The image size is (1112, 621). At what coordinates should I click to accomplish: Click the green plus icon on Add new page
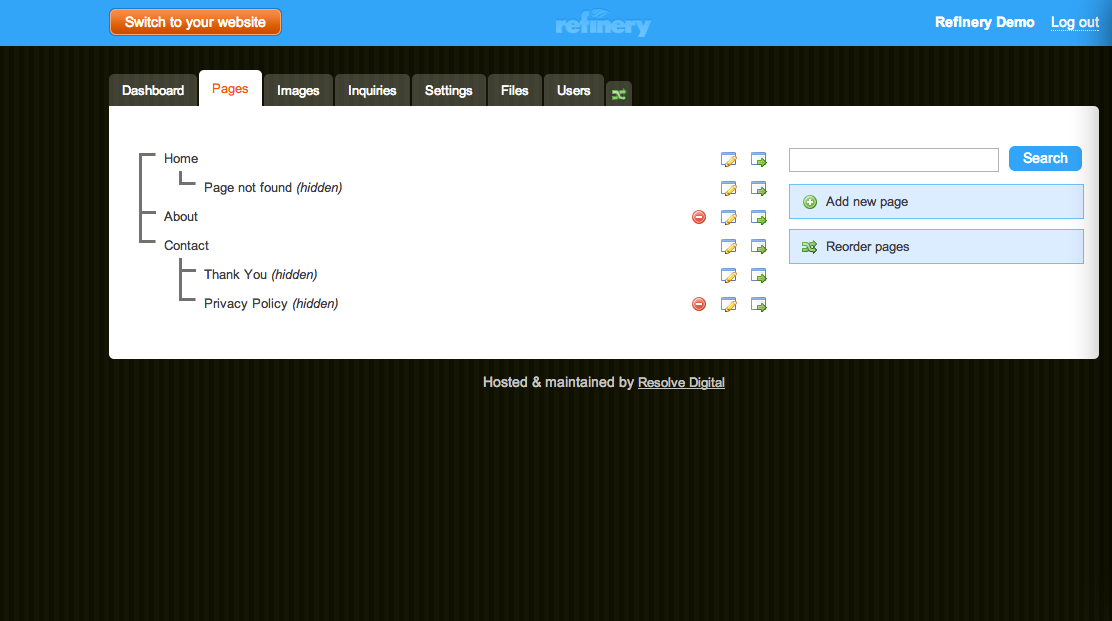pos(809,201)
